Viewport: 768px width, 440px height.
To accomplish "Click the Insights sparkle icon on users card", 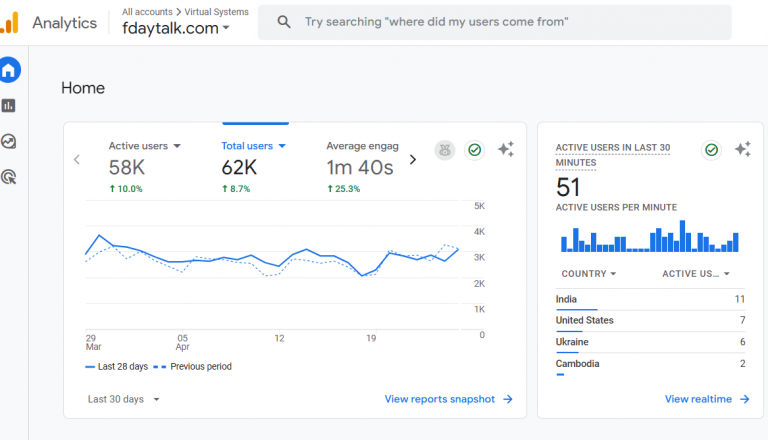I will tap(506, 149).
